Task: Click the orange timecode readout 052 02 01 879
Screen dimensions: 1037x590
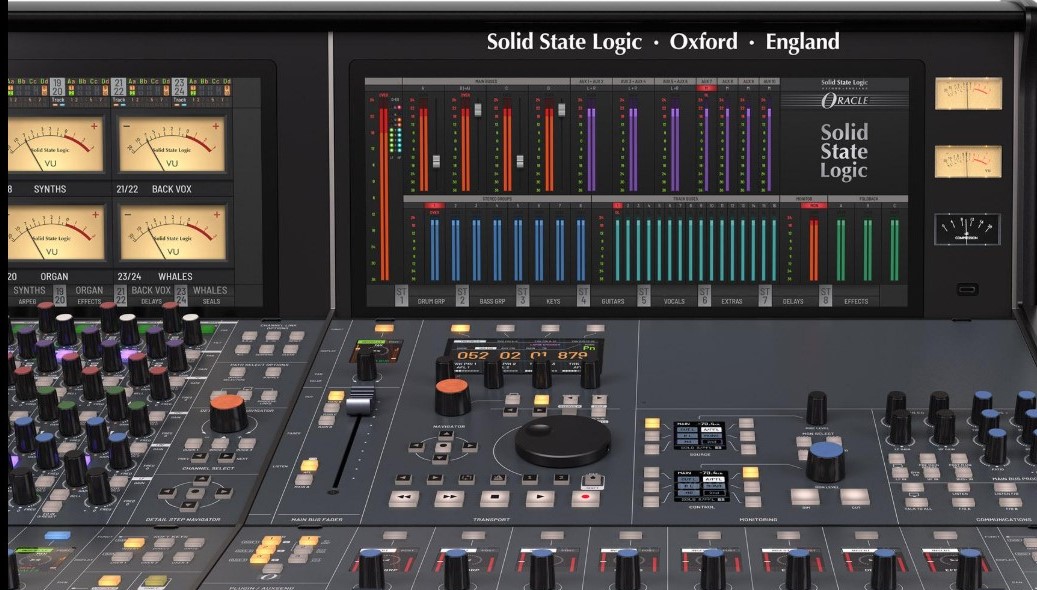Action: click(x=522, y=355)
